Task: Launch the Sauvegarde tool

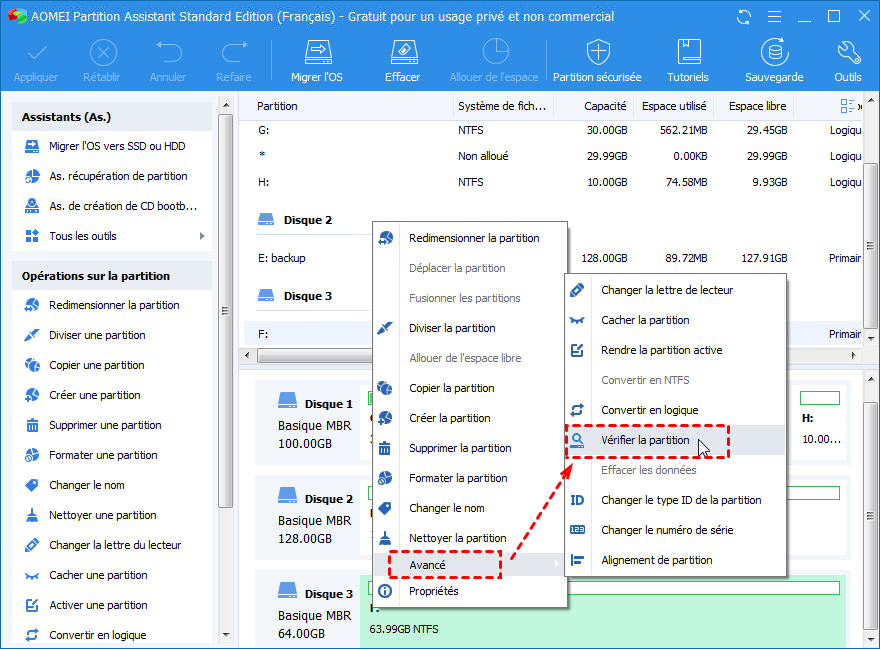Action: tap(774, 61)
